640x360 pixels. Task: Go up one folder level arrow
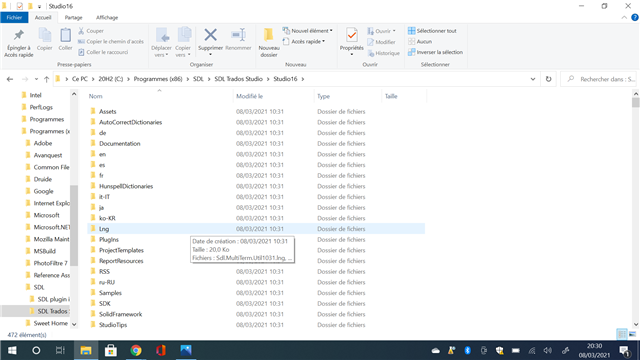(47, 79)
